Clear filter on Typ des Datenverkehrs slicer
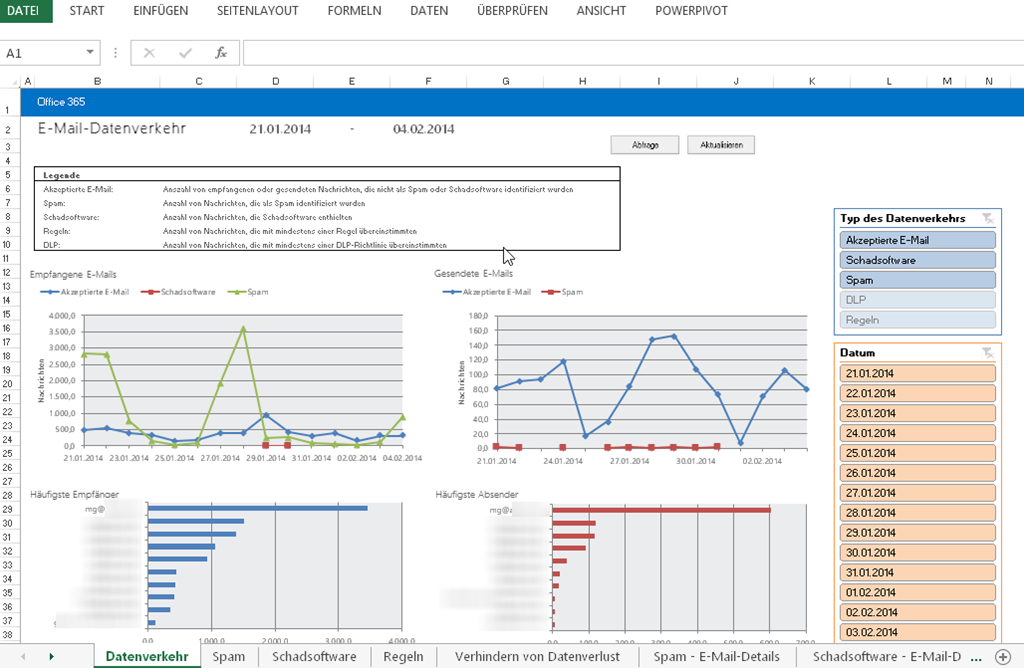 coord(987,218)
